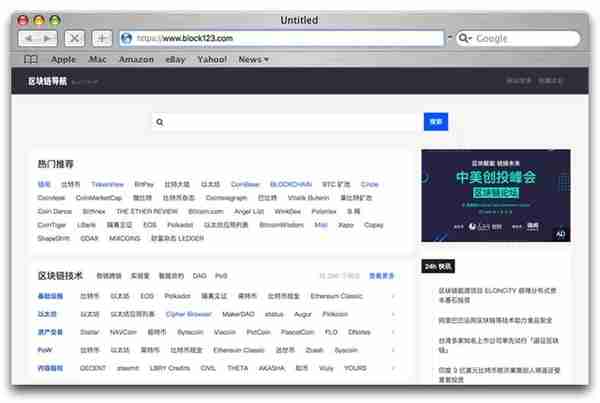Open the Augur link
This screenshot has width=600, height=403.
303,315
